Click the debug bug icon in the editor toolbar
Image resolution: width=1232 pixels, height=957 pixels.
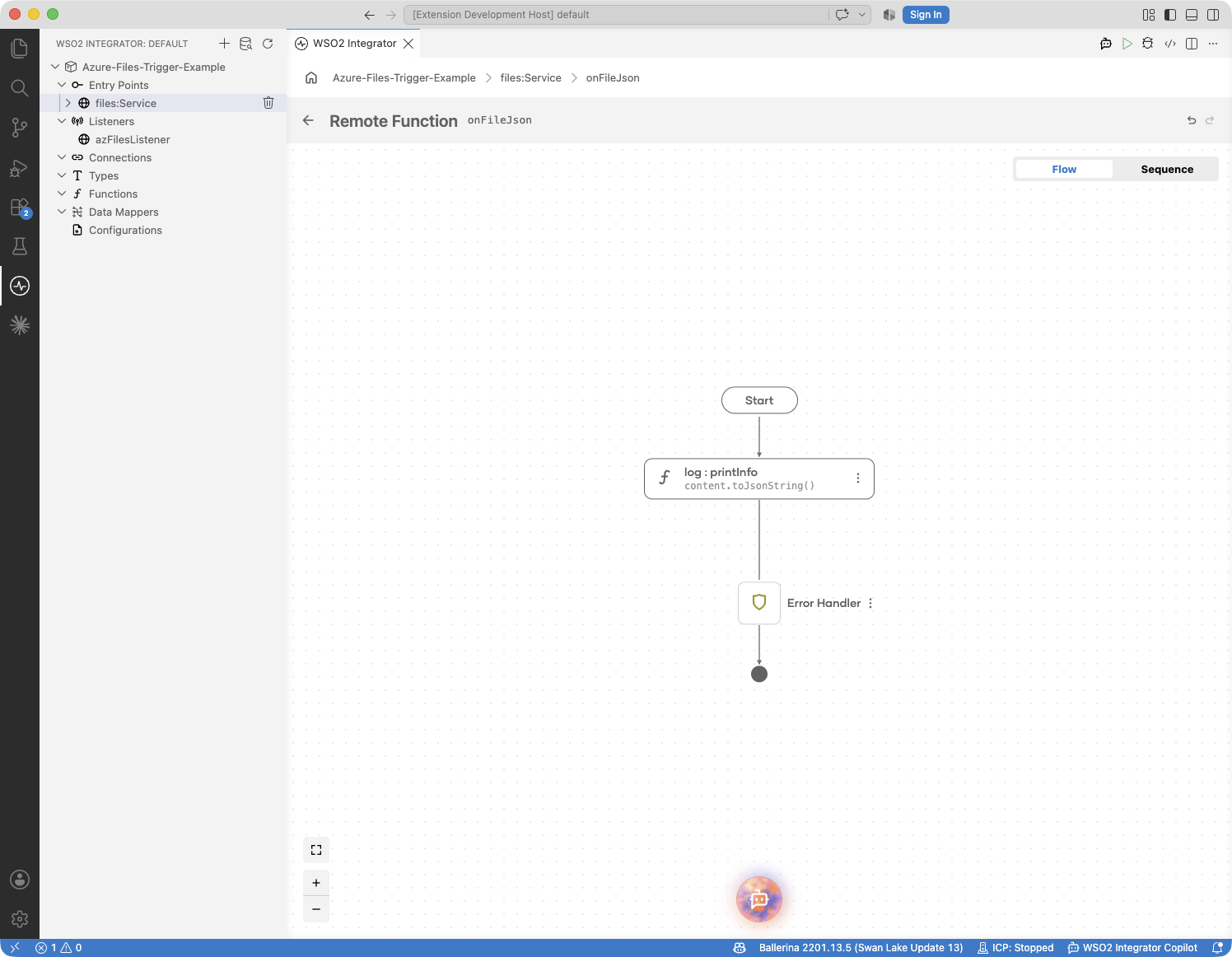tap(1148, 44)
